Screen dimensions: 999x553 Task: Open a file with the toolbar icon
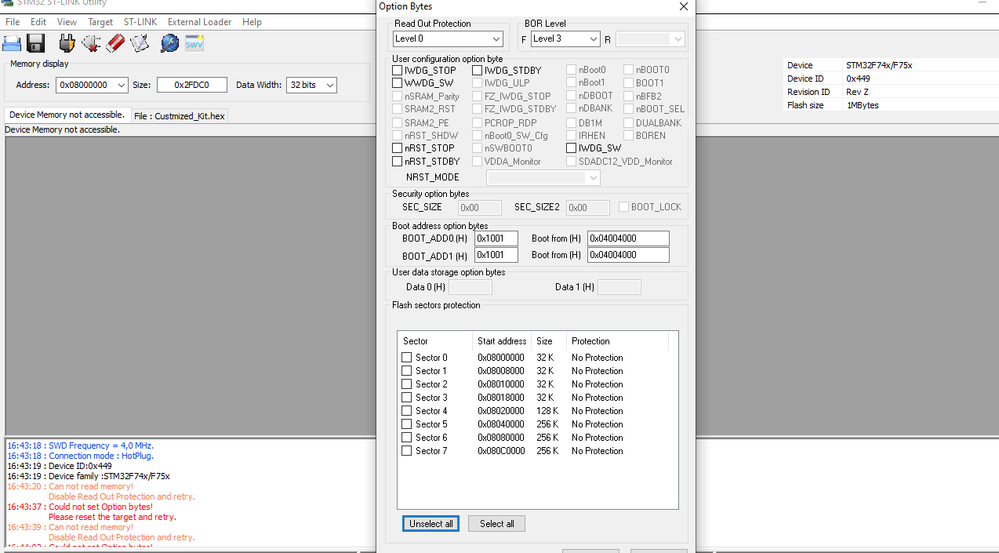pyautogui.click(x=11, y=43)
